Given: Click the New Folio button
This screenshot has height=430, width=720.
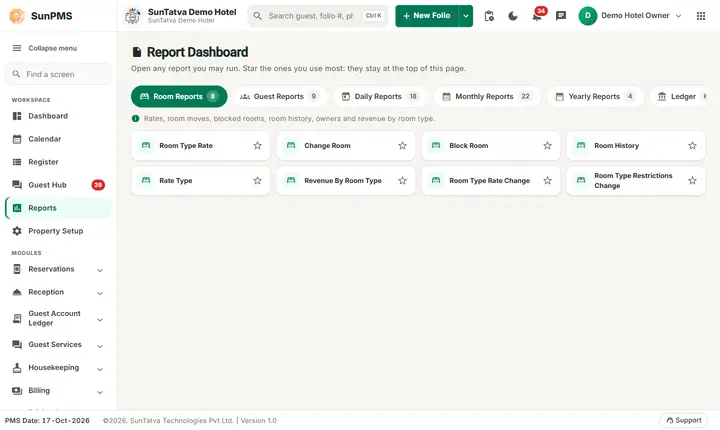Looking at the screenshot, I should (427, 16).
